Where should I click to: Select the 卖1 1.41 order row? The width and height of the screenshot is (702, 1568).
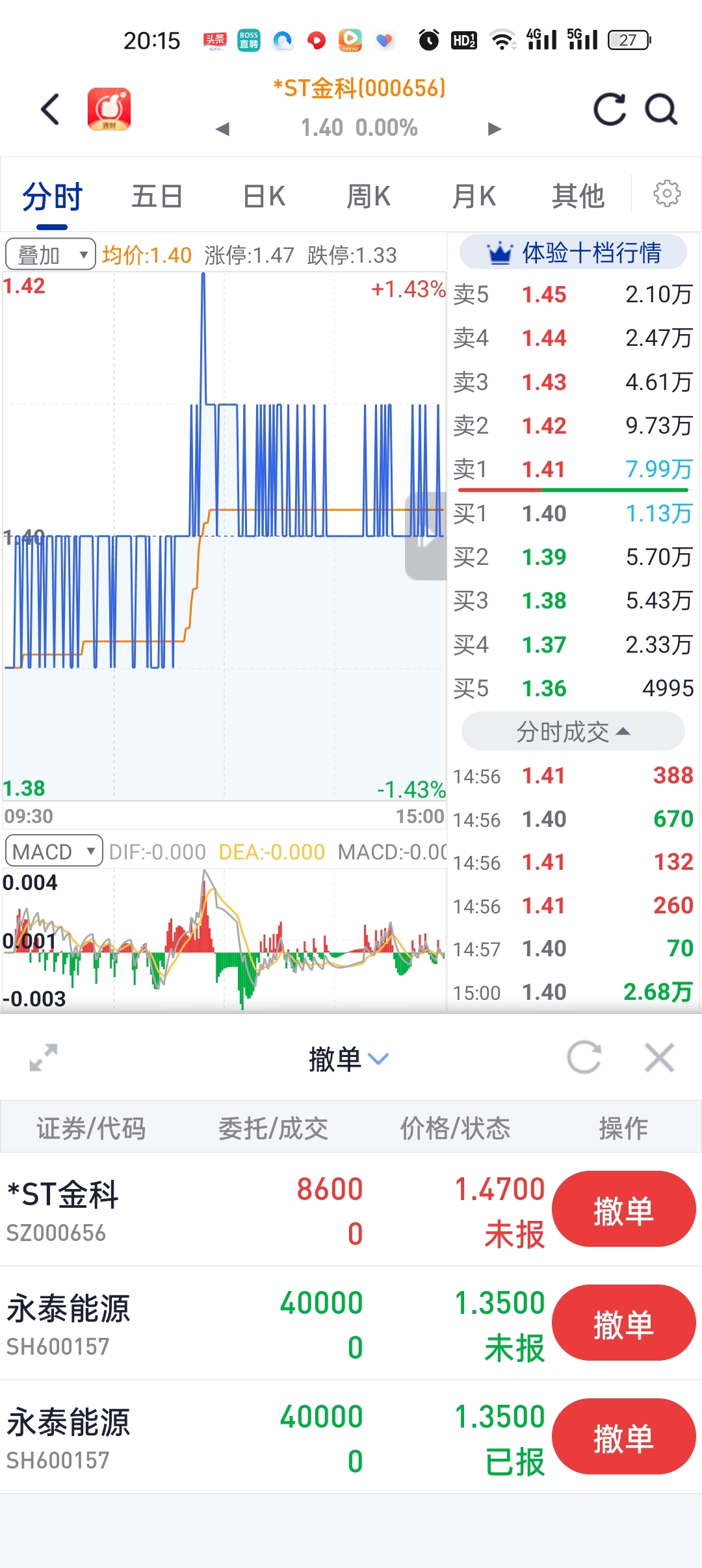pos(573,469)
